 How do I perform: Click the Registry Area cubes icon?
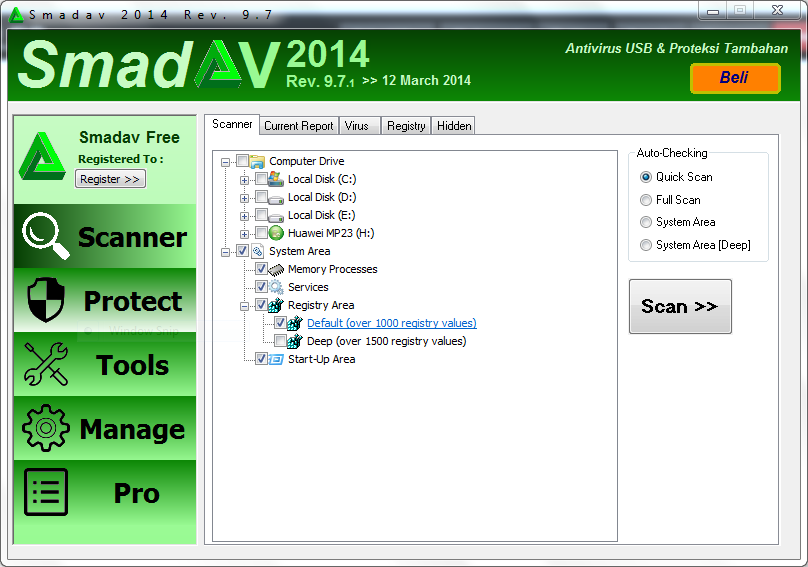[x=276, y=305]
